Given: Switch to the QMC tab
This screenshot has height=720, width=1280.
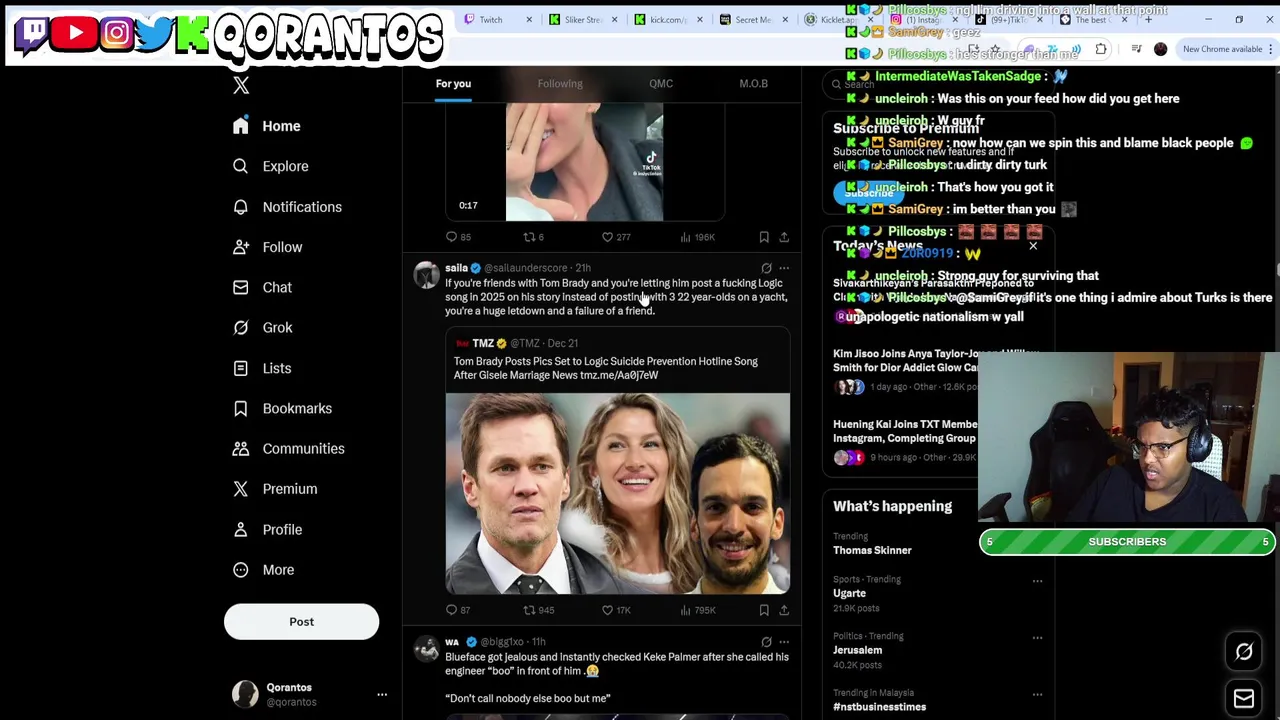Looking at the screenshot, I should pyautogui.click(x=661, y=84).
